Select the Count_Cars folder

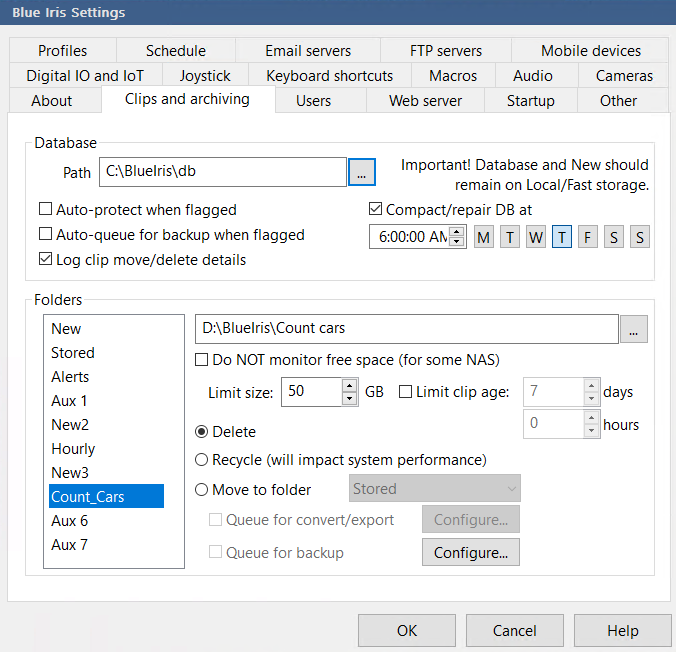coord(106,496)
